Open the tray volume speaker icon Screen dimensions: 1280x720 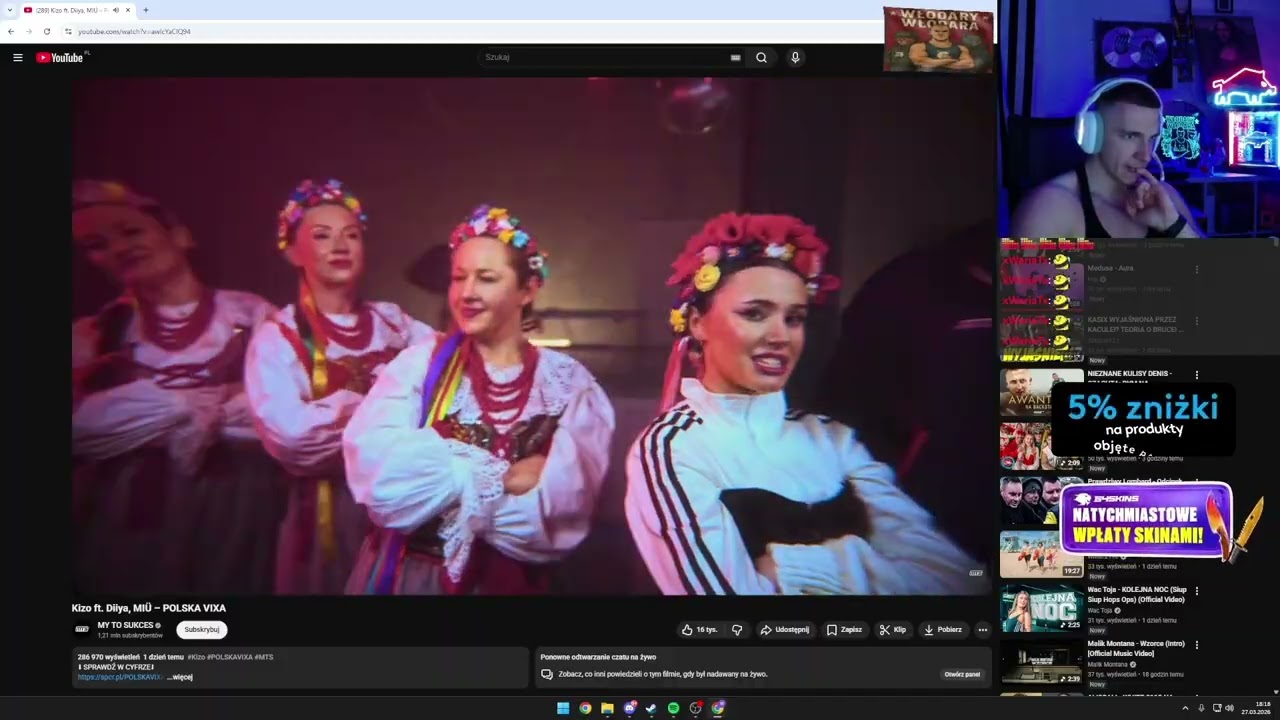(1229, 708)
